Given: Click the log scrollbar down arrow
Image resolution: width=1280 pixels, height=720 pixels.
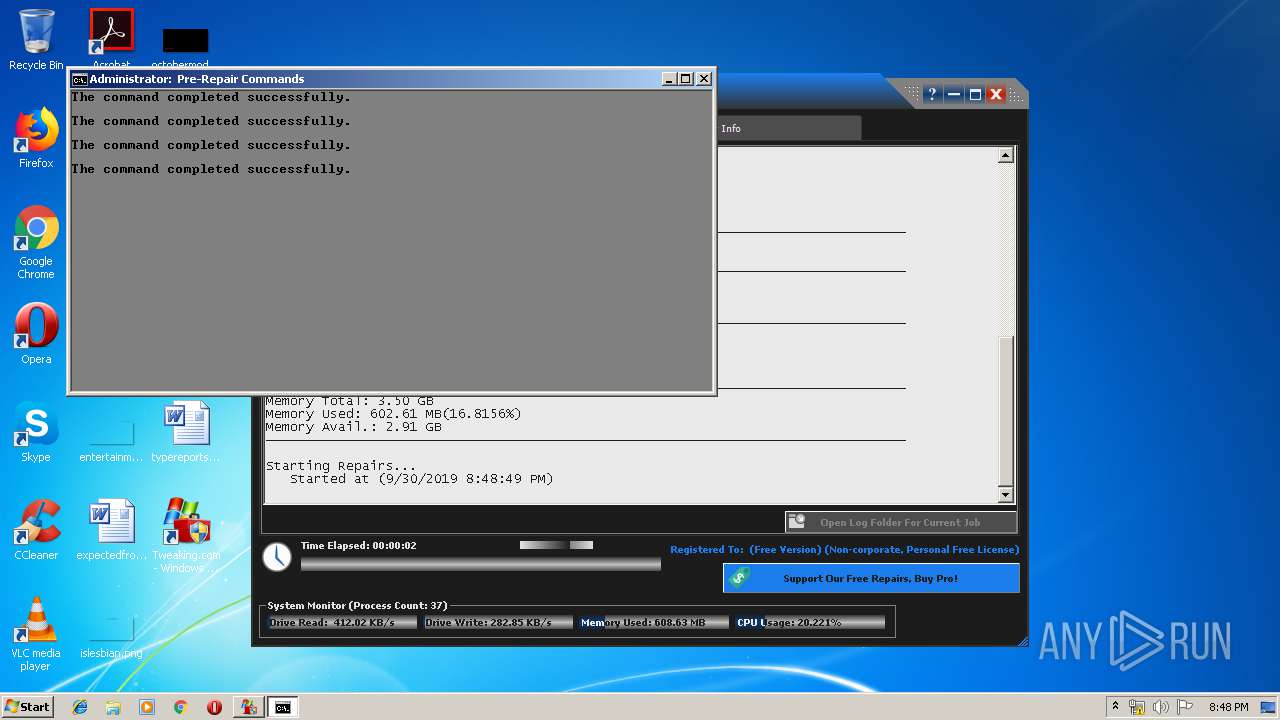Looking at the screenshot, I should pyautogui.click(x=1006, y=495).
